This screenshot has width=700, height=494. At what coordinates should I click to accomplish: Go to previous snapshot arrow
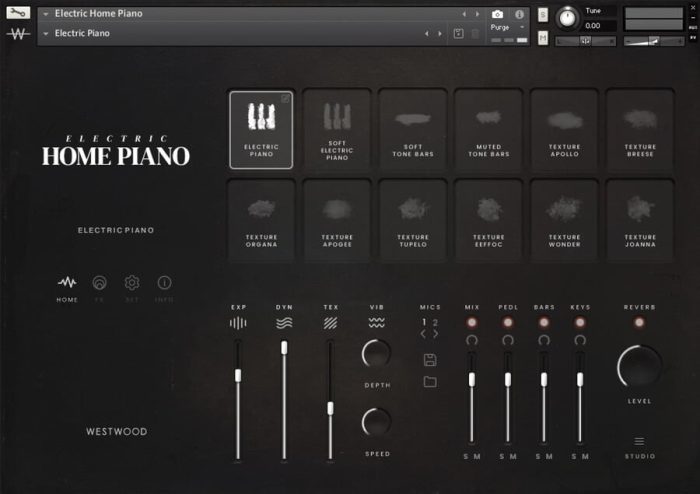427,33
